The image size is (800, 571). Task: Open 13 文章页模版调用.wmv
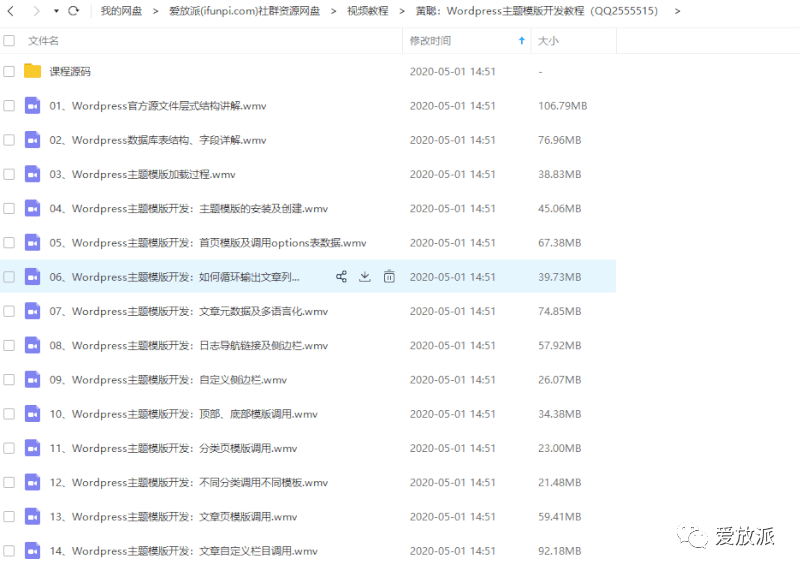[x=173, y=516]
